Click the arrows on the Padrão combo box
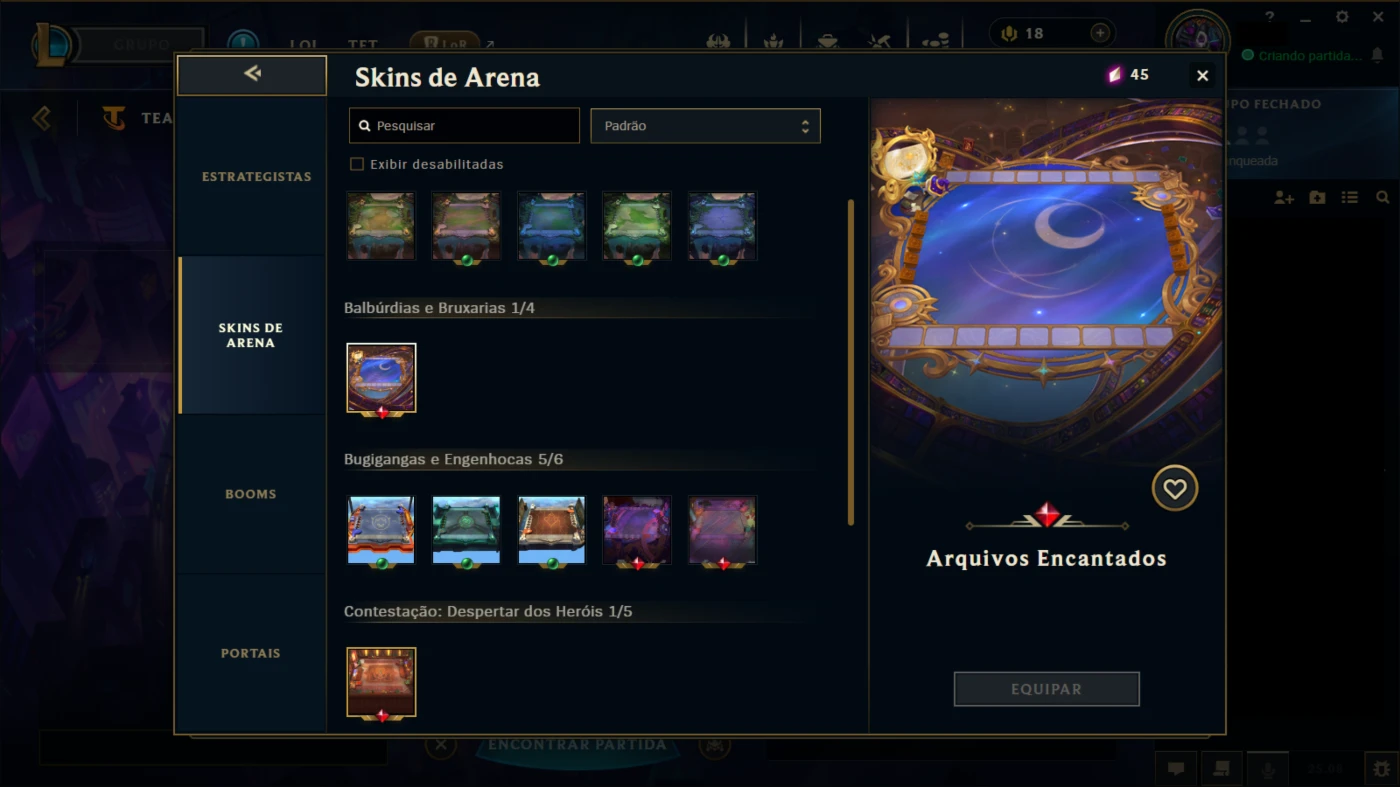 [805, 126]
